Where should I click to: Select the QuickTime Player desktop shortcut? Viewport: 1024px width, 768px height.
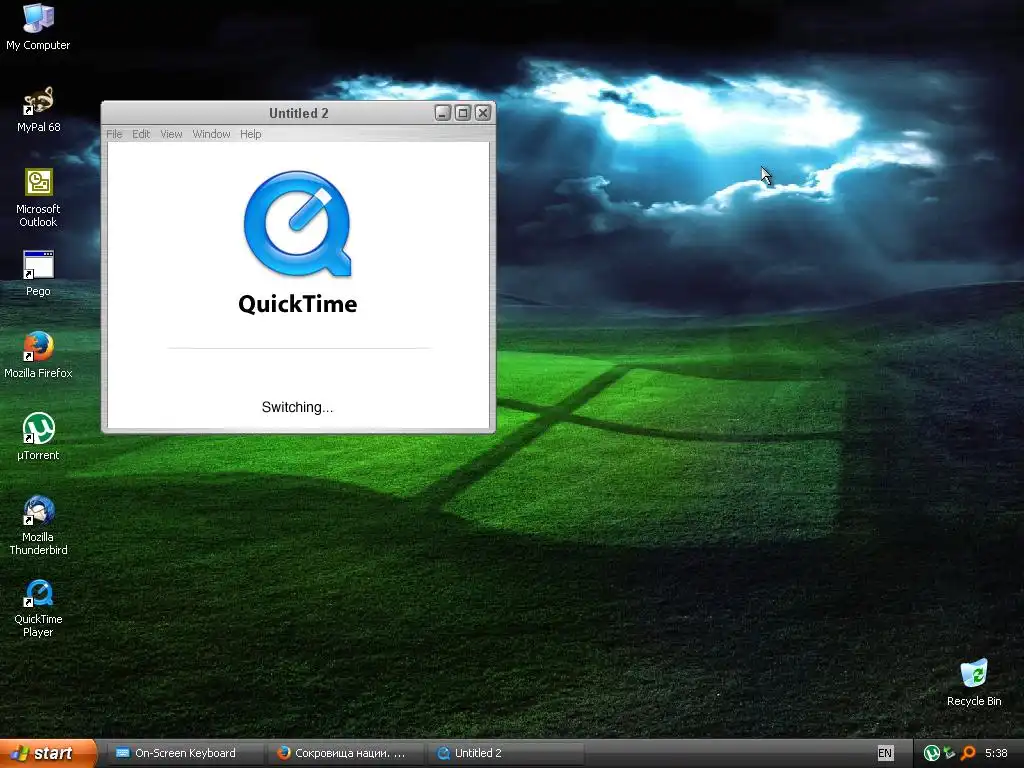(38, 608)
